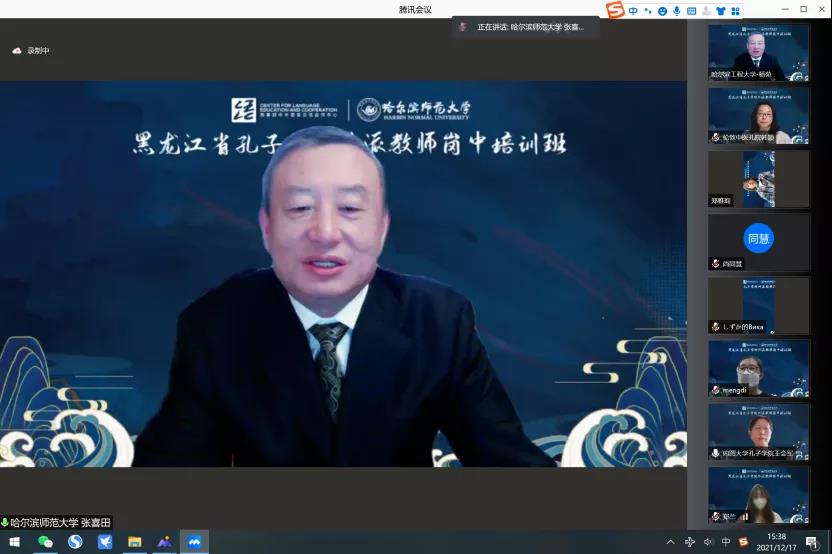Click the 同慧 participant avatar tile
The image size is (832, 554).
(758, 238)
